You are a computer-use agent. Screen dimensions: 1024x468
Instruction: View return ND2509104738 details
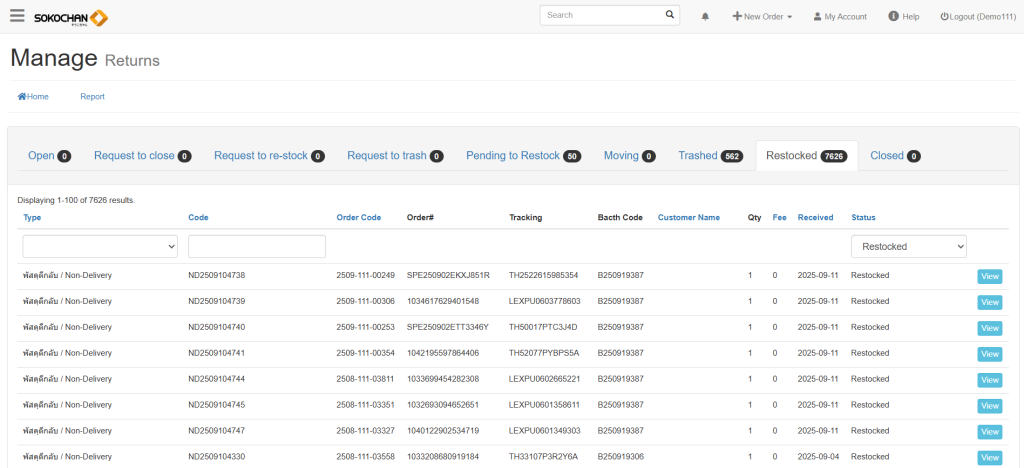[988, 276]
